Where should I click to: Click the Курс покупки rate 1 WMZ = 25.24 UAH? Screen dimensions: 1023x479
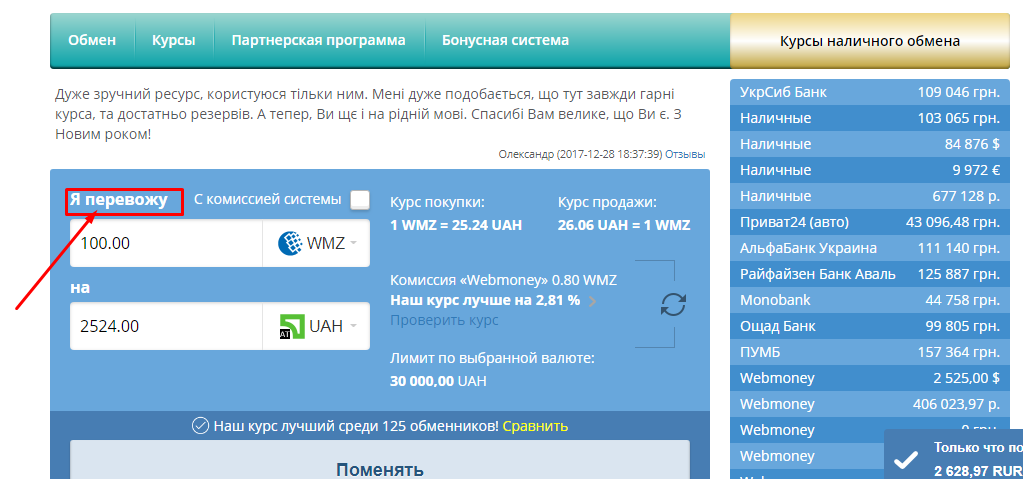click(456, 226)
